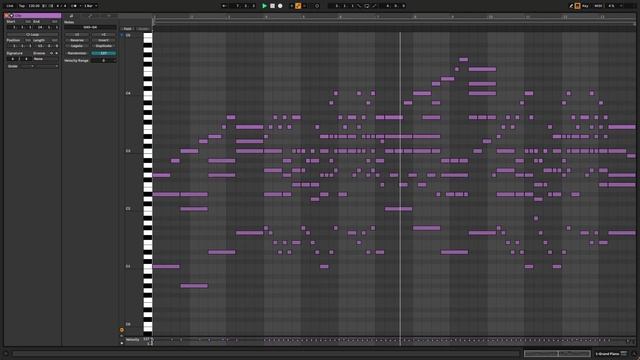Toggle the detail view icon at the bottom right
The height and width of the screenshot is (360, 640).
(634, 353)
